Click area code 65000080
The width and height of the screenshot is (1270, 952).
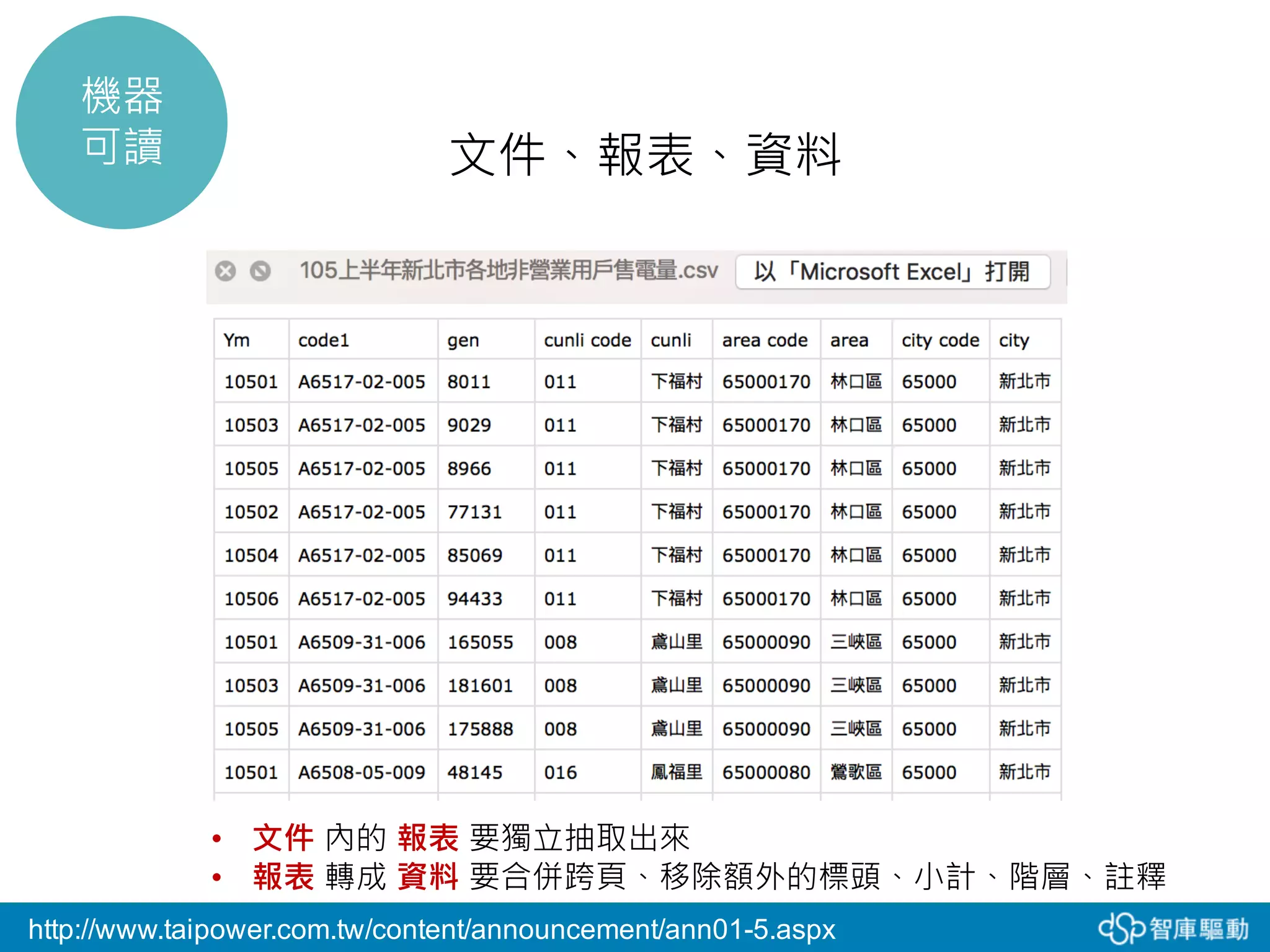pos(766,772)
